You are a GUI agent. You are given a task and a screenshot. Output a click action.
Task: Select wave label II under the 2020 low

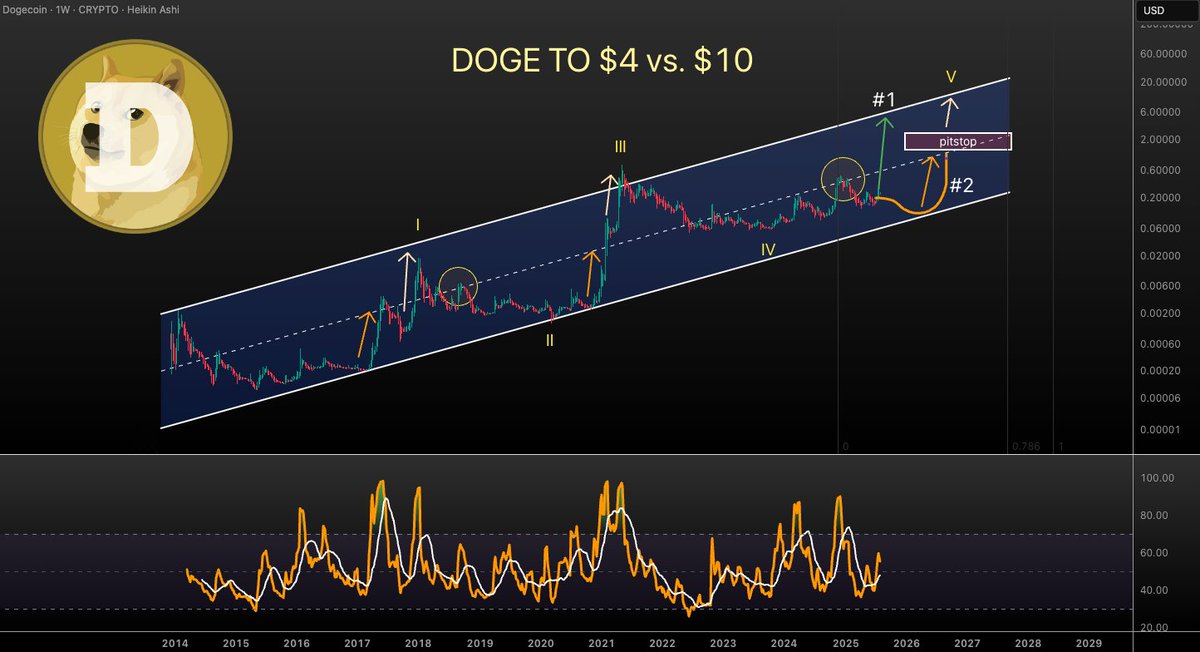pos(549,340)
